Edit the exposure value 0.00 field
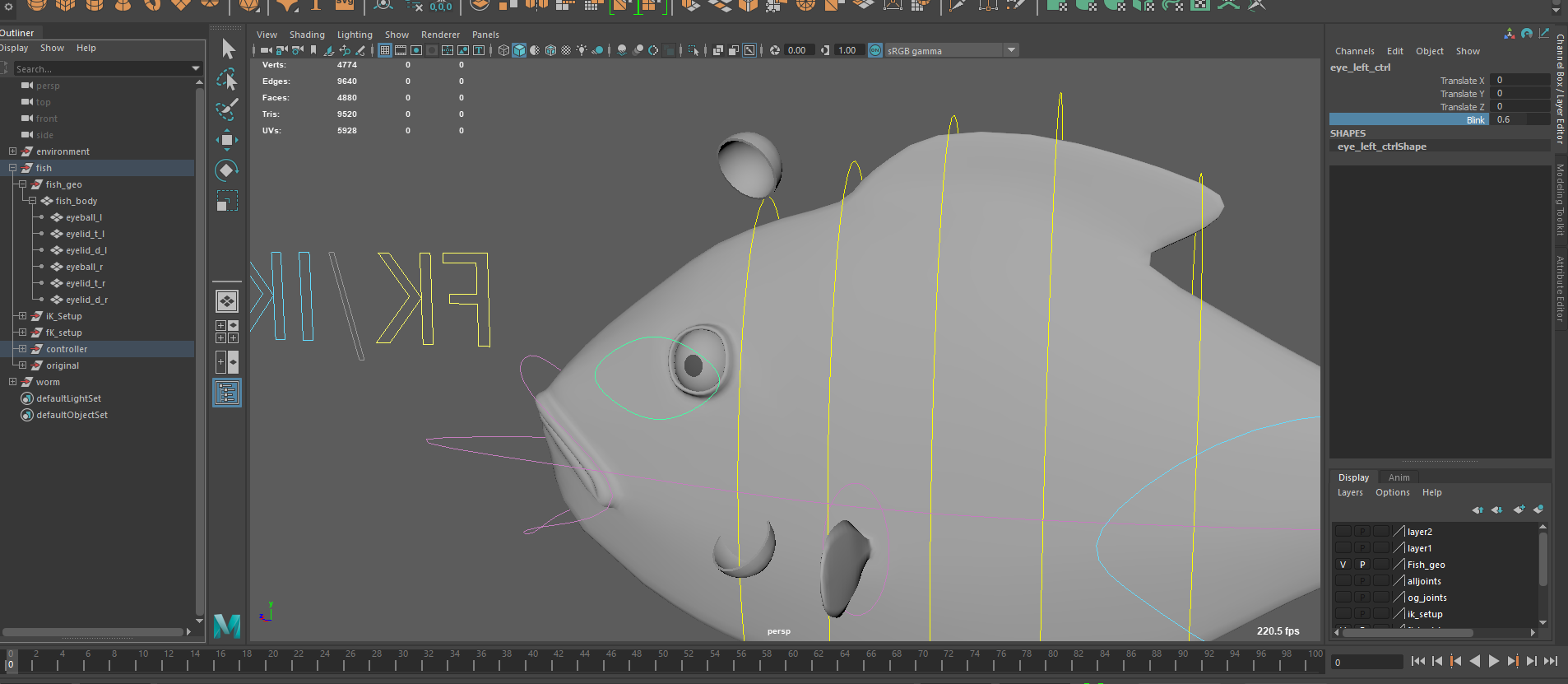The width and height of the screenshot is (1568, 684). pos(799,50)
